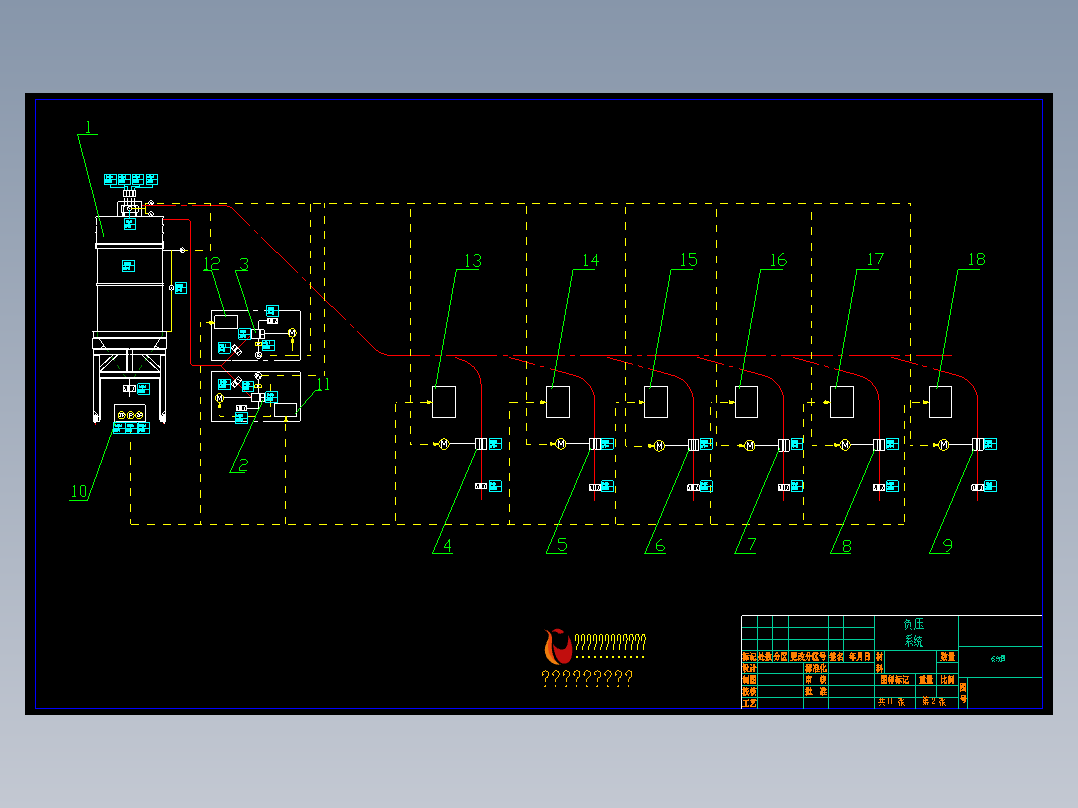The width and height of the screenshot is (1078, 808).
Task: Click the 工艺 cell in title block
Action: coord(749,703)
